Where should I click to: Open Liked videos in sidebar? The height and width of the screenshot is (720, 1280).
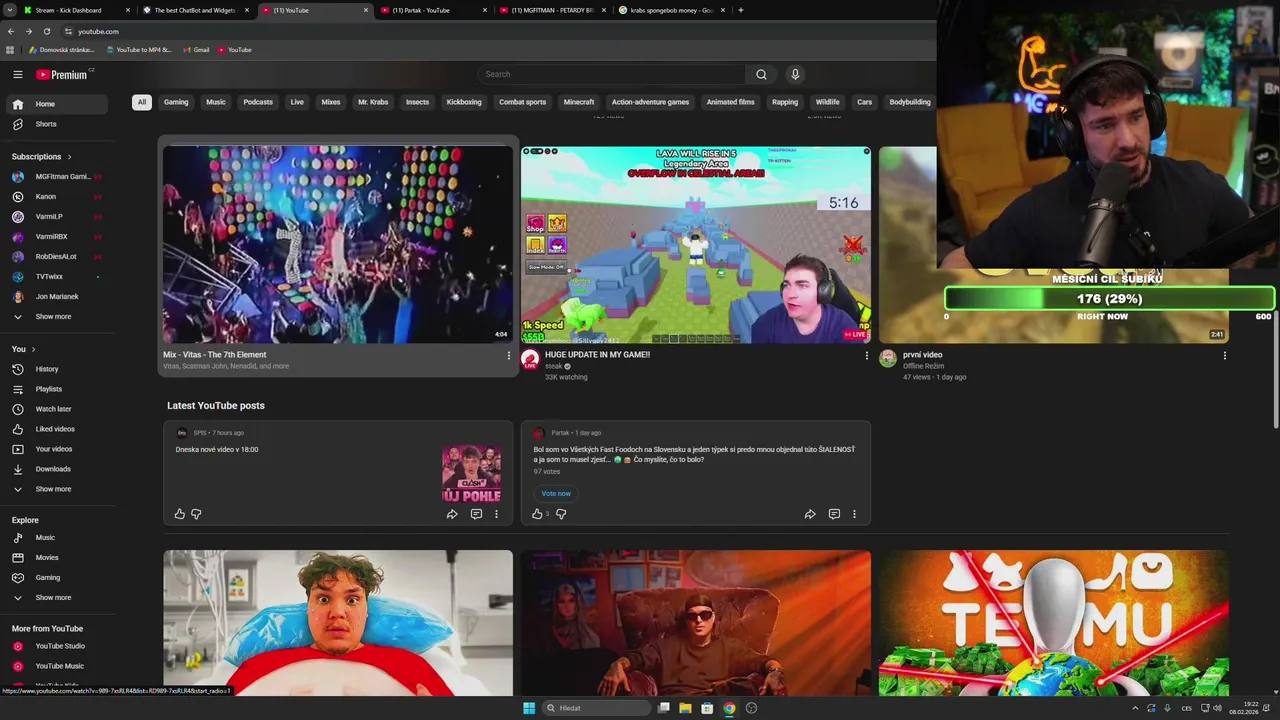coord(56,429)
